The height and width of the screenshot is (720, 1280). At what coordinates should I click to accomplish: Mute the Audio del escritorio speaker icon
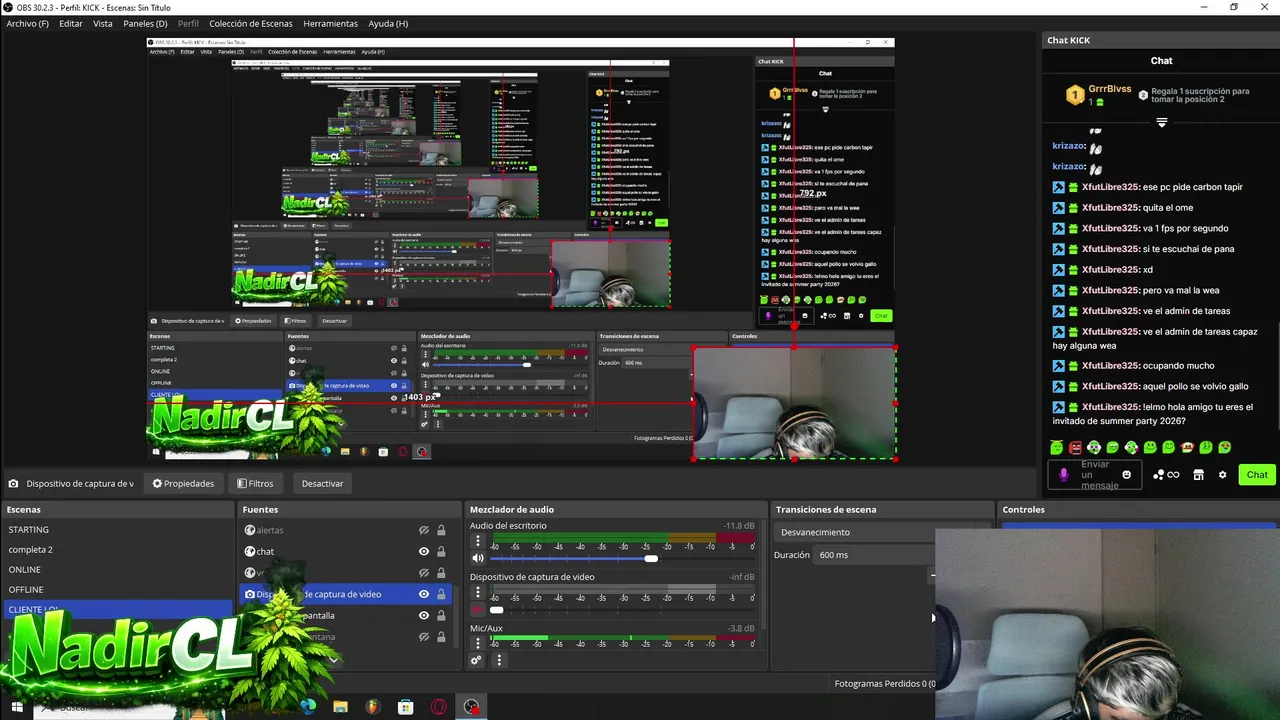pyautogui.click(x=477, y=558)
